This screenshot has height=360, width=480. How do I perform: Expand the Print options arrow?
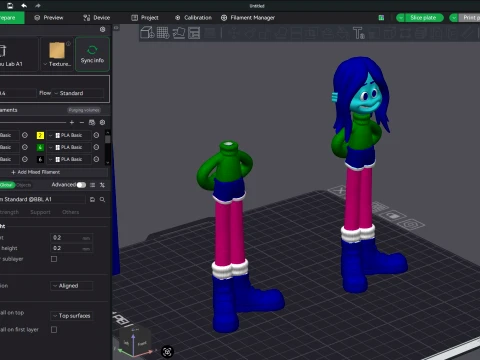point(454,18)
